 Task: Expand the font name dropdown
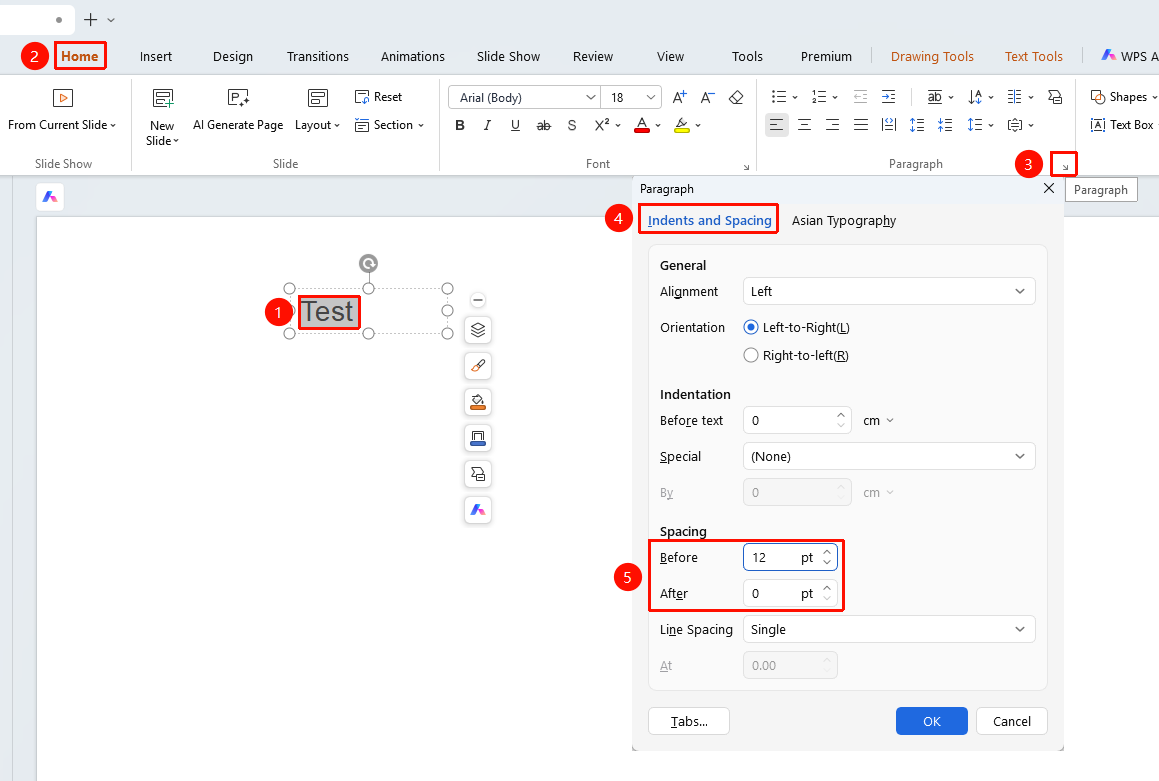point(591,98)
